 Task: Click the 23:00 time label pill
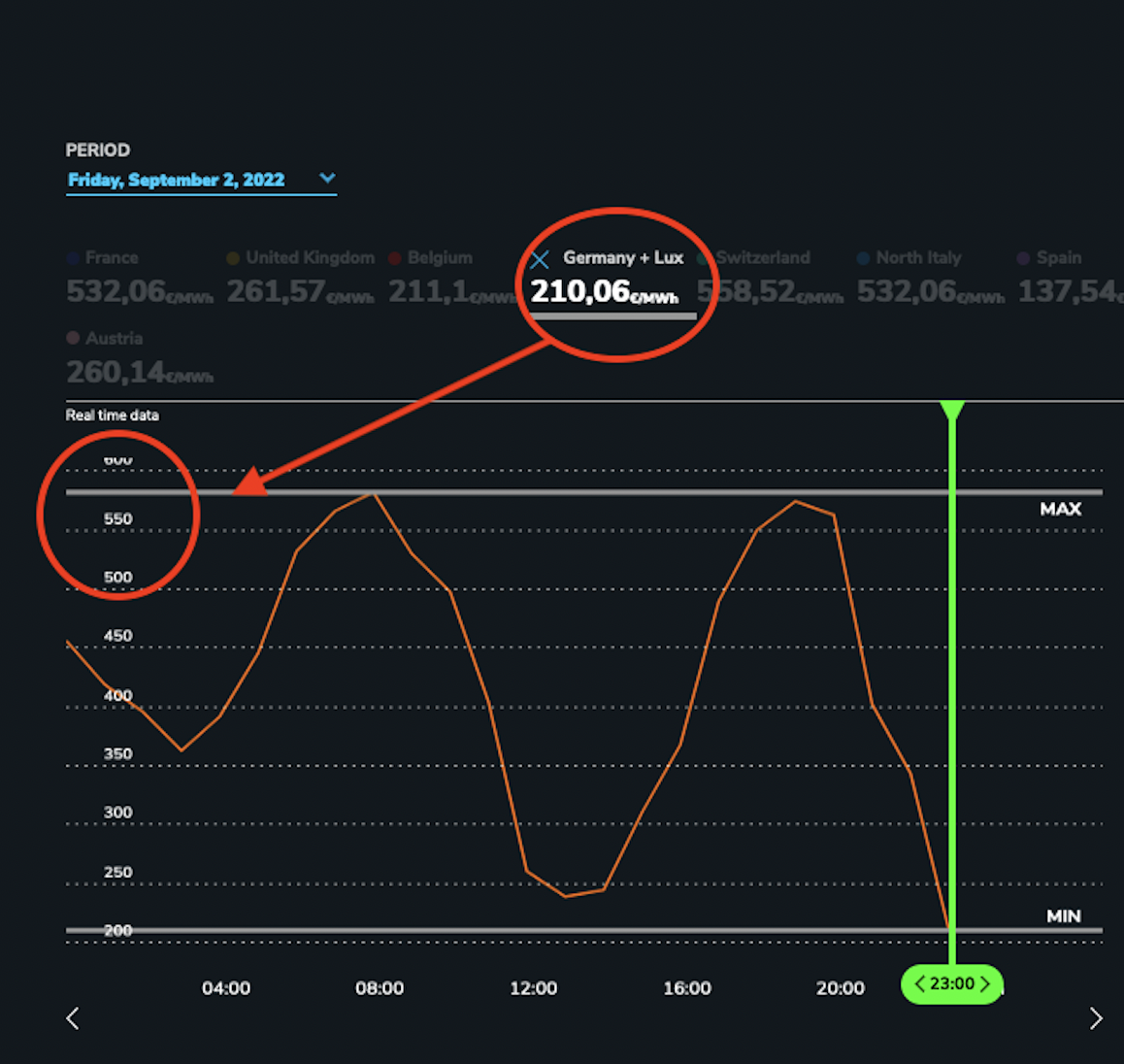pos(952,984)
